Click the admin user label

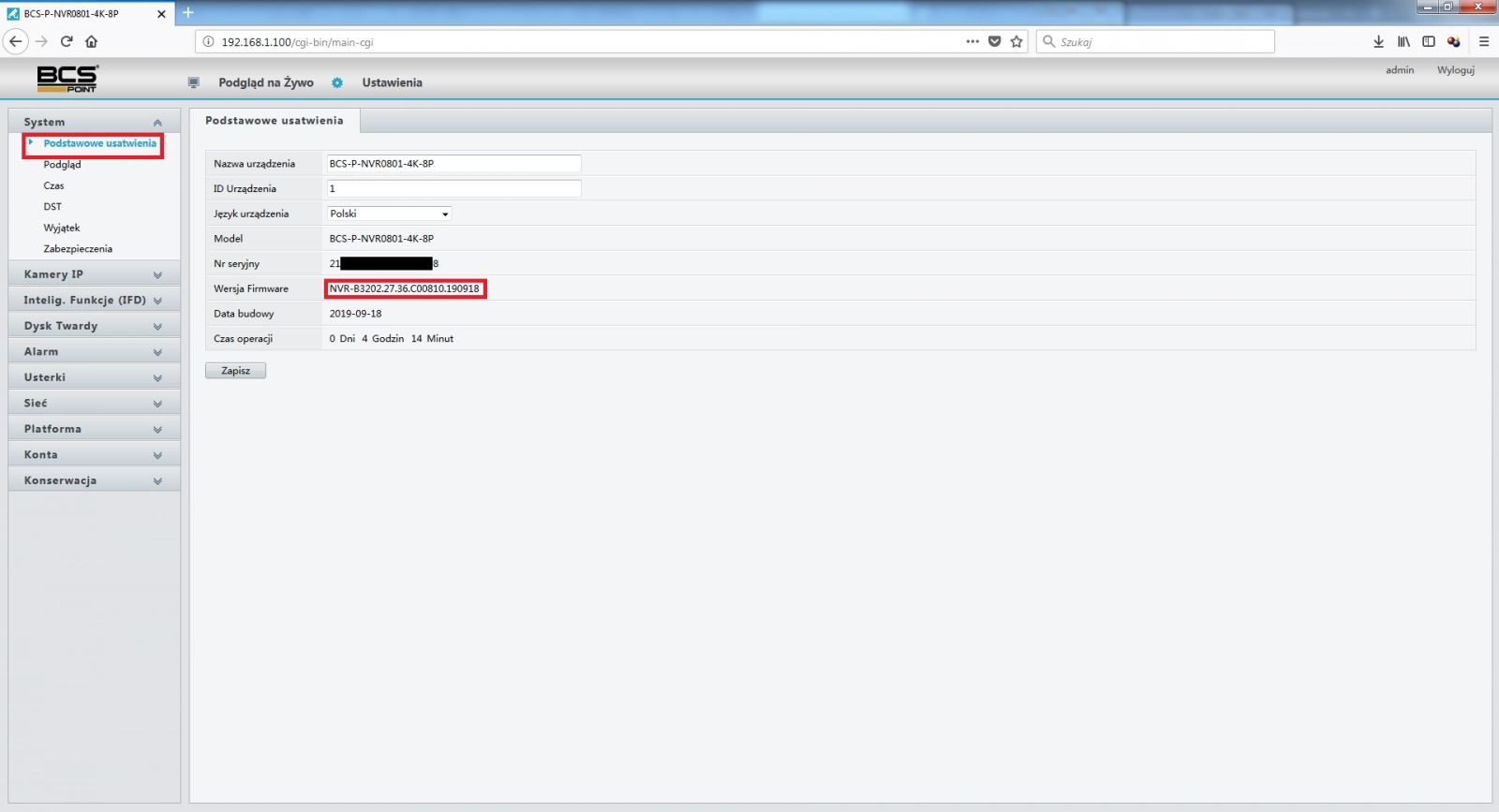point(1400,70)
